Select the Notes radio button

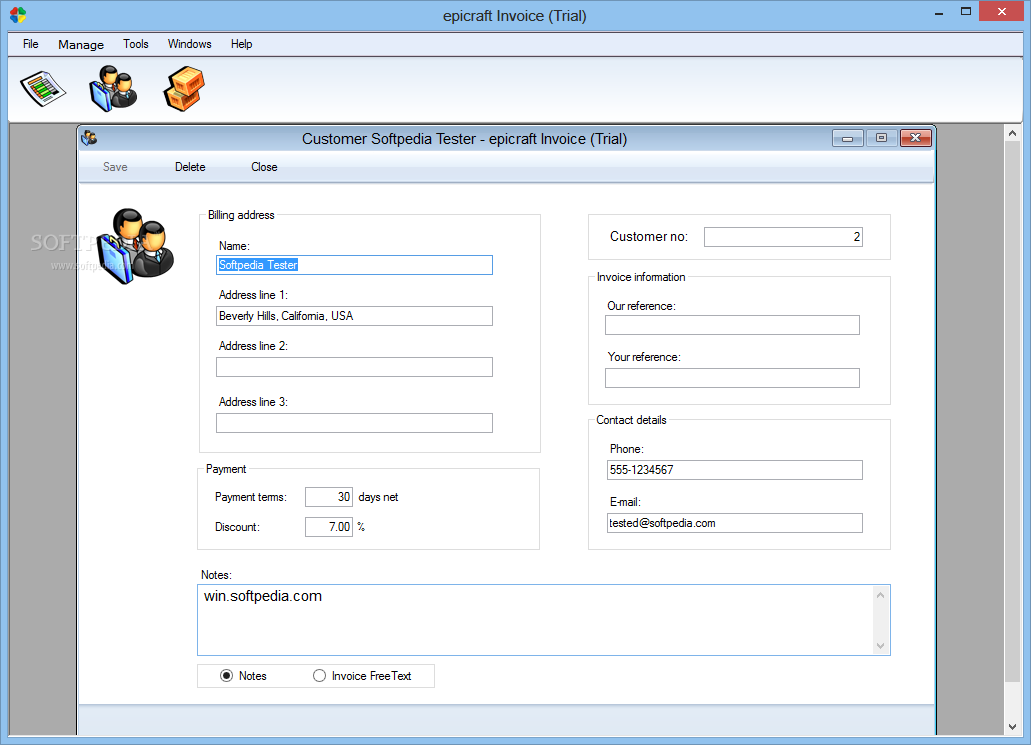226,676
